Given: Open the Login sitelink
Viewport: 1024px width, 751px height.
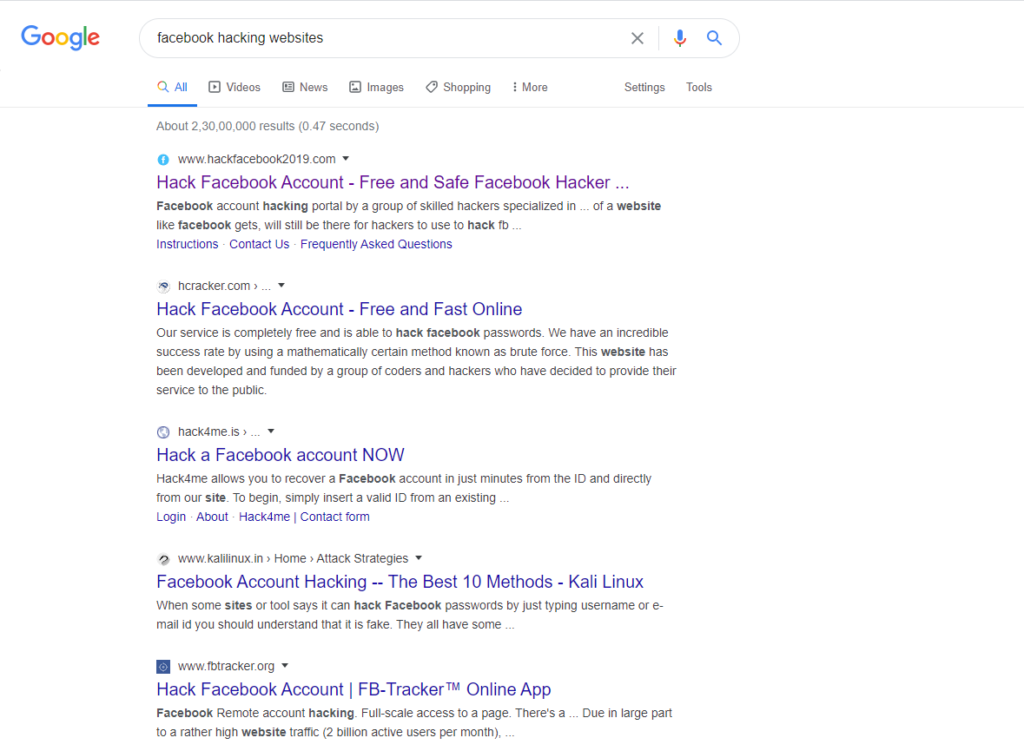Looking at the screenshot, I should [x=171, y=517].
